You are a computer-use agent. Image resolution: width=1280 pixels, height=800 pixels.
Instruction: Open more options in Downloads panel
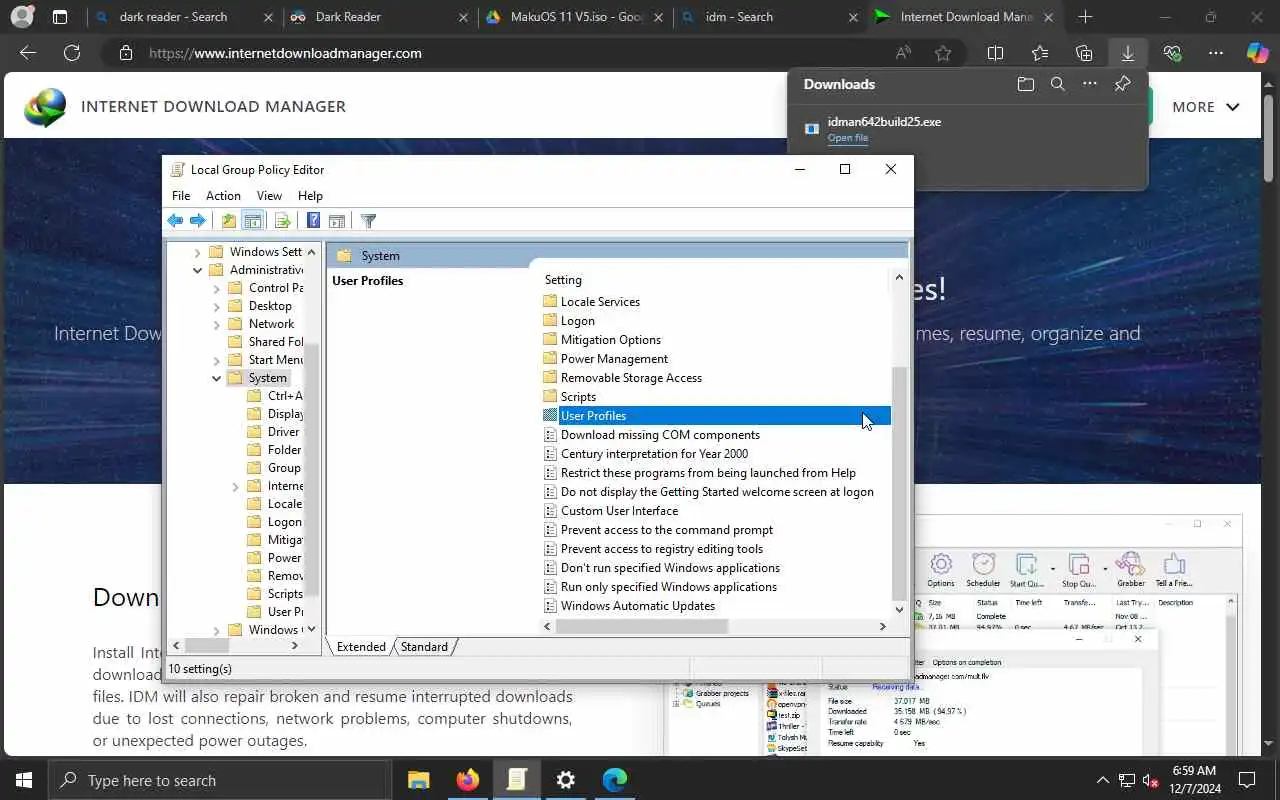point(1090,85)
